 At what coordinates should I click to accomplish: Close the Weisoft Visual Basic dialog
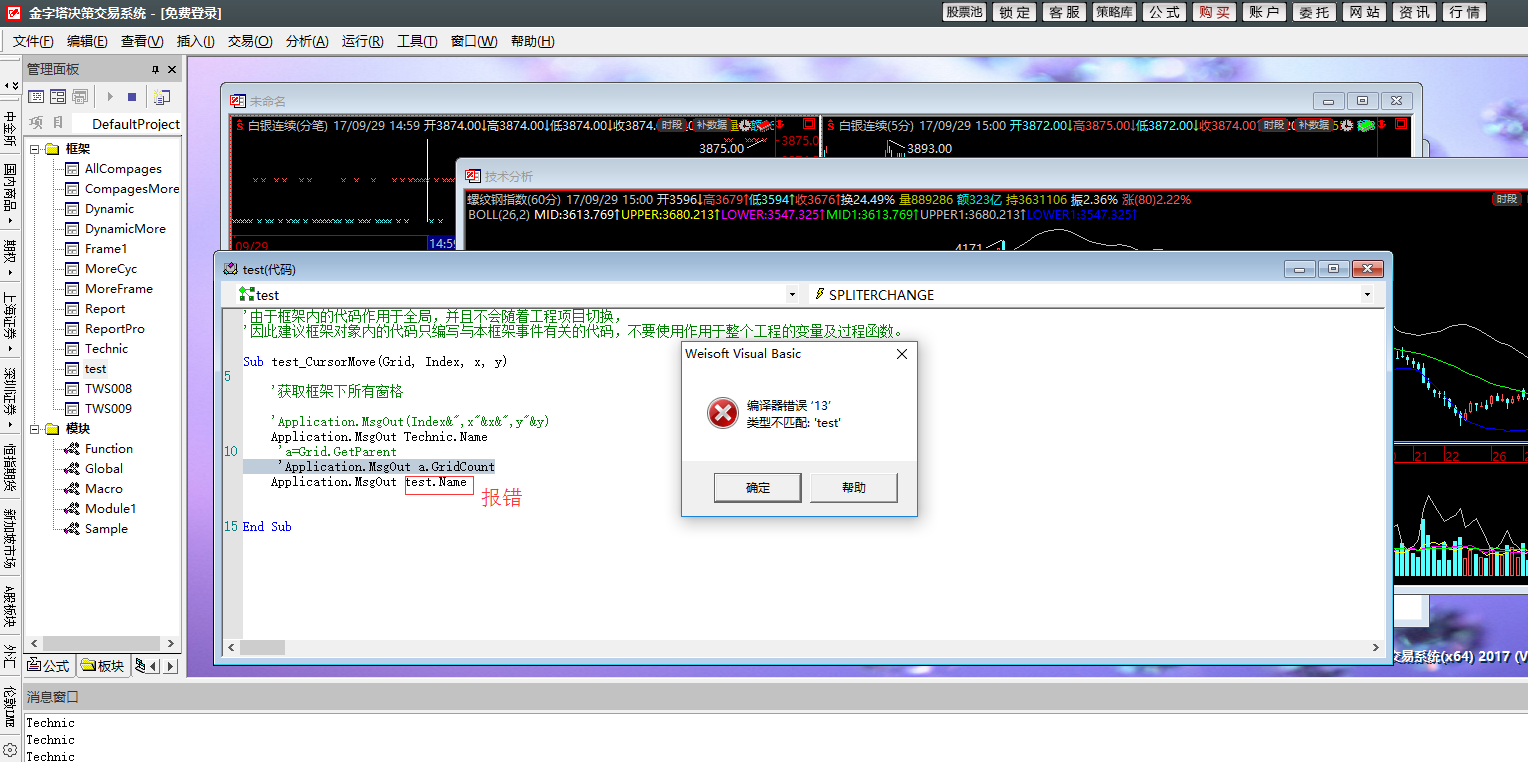click(901, 354)
